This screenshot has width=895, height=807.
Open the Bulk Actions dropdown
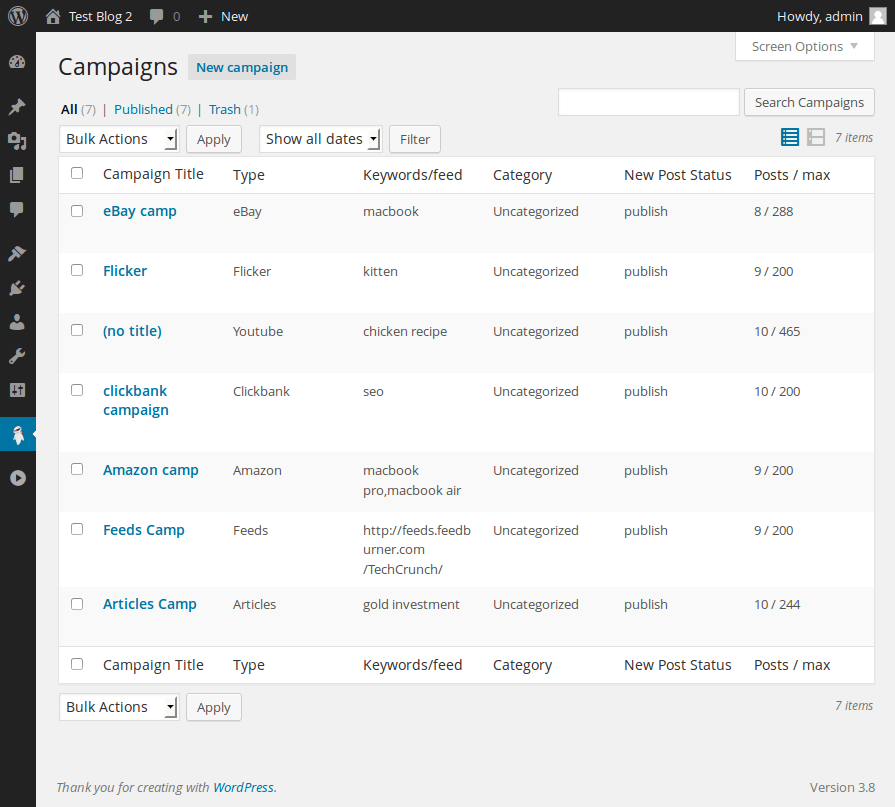tap(118, 138)
